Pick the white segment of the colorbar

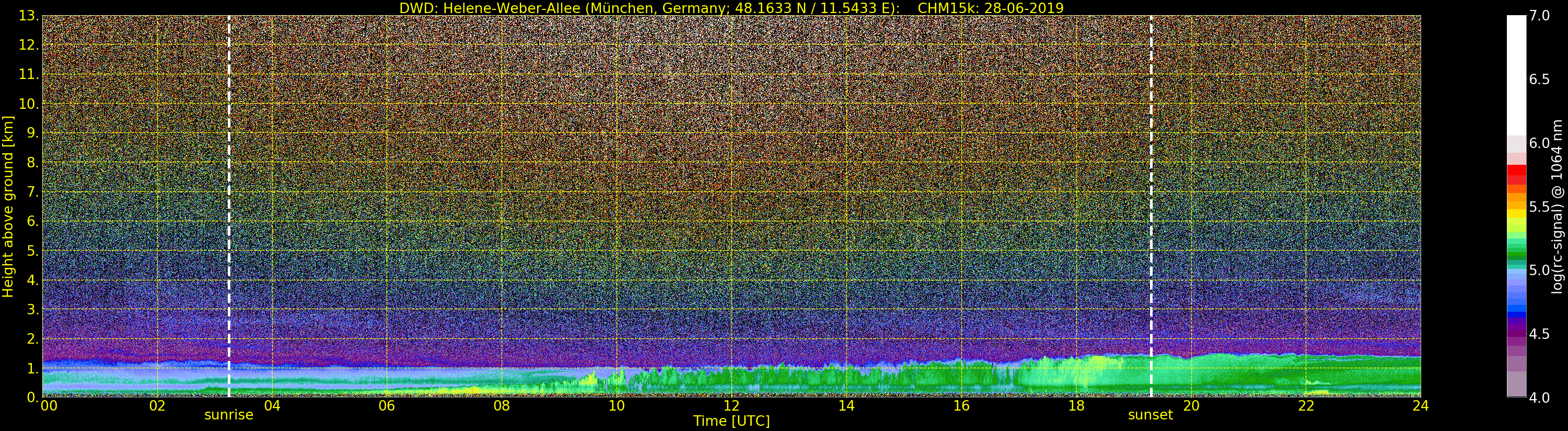[1516, 76]
